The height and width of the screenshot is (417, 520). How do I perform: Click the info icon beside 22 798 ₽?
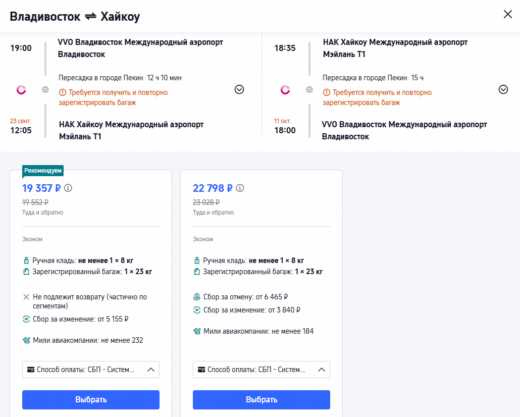pos(240,188)
